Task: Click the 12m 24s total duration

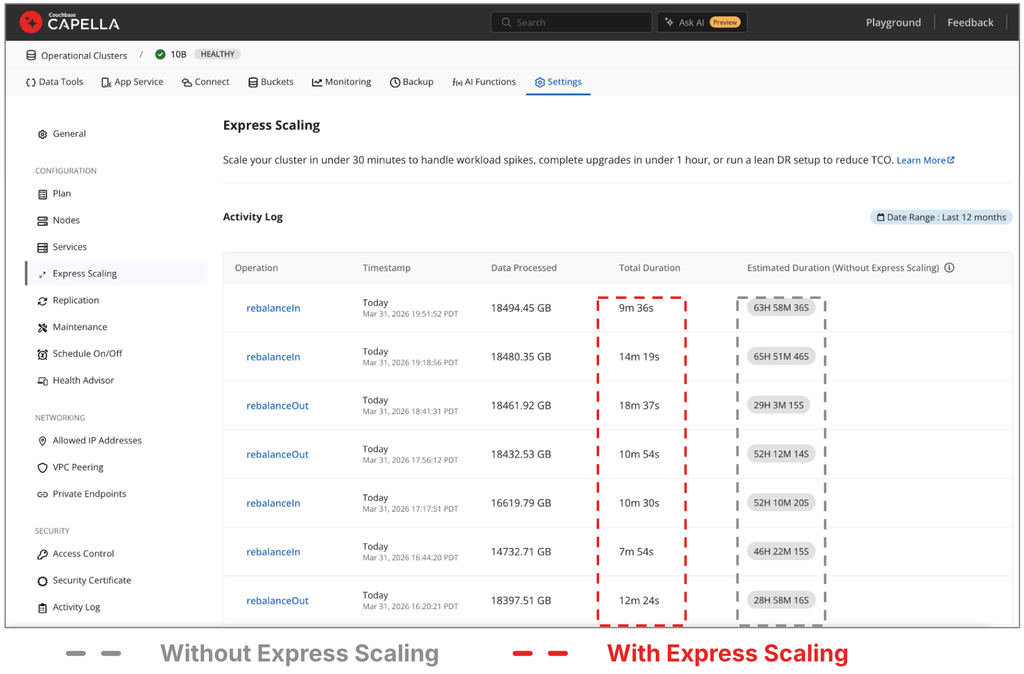Action: click(639, 601)
